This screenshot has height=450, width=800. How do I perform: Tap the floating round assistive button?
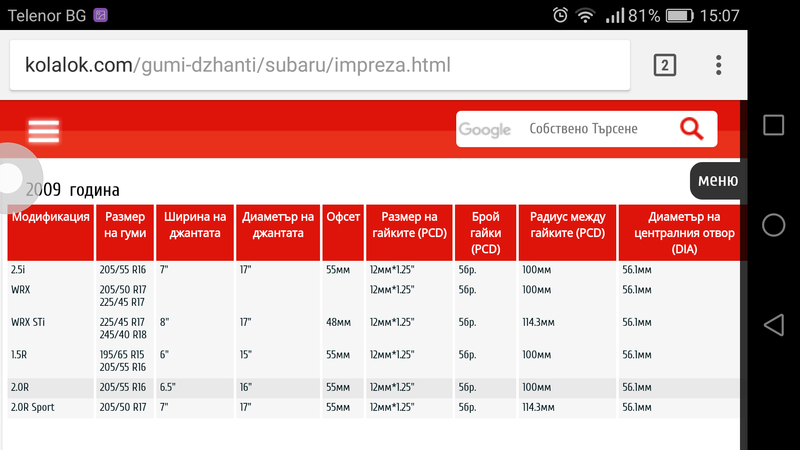coord(14,178)
